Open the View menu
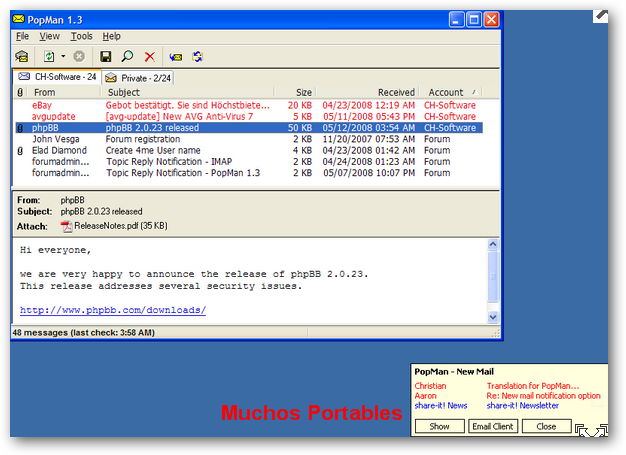This screenshot has width=626, height=455. (x=49, y=36)
